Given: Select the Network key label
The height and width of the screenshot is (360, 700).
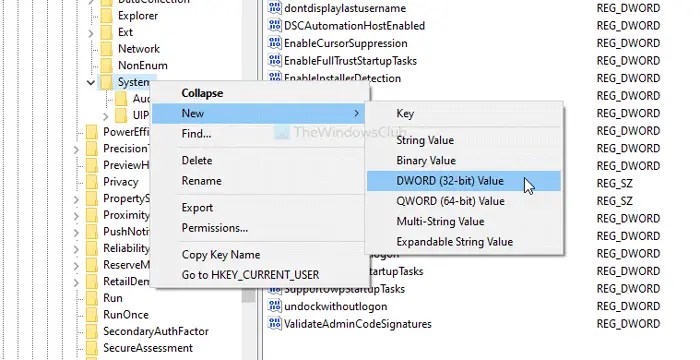Looking at the screenshot, I should click(139, 49).
